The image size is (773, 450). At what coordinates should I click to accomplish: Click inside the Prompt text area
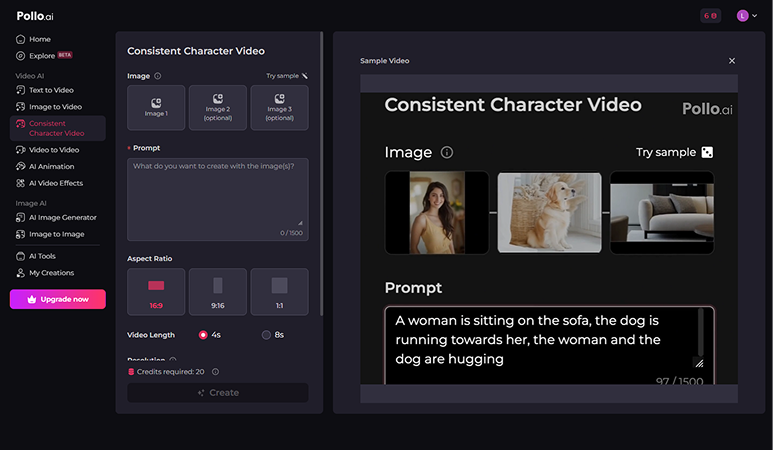[217, 199]
